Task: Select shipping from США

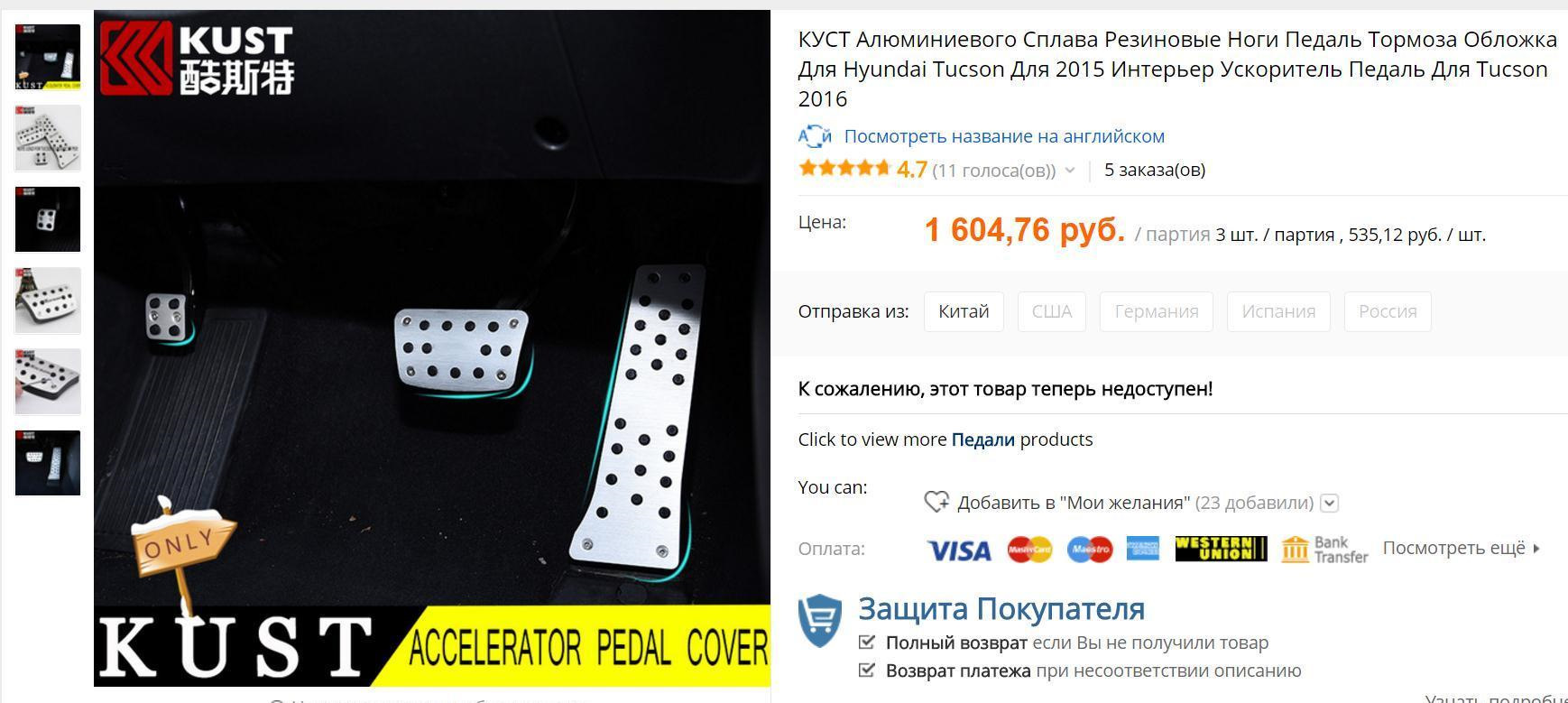Action: click(x=1052, y=311)
